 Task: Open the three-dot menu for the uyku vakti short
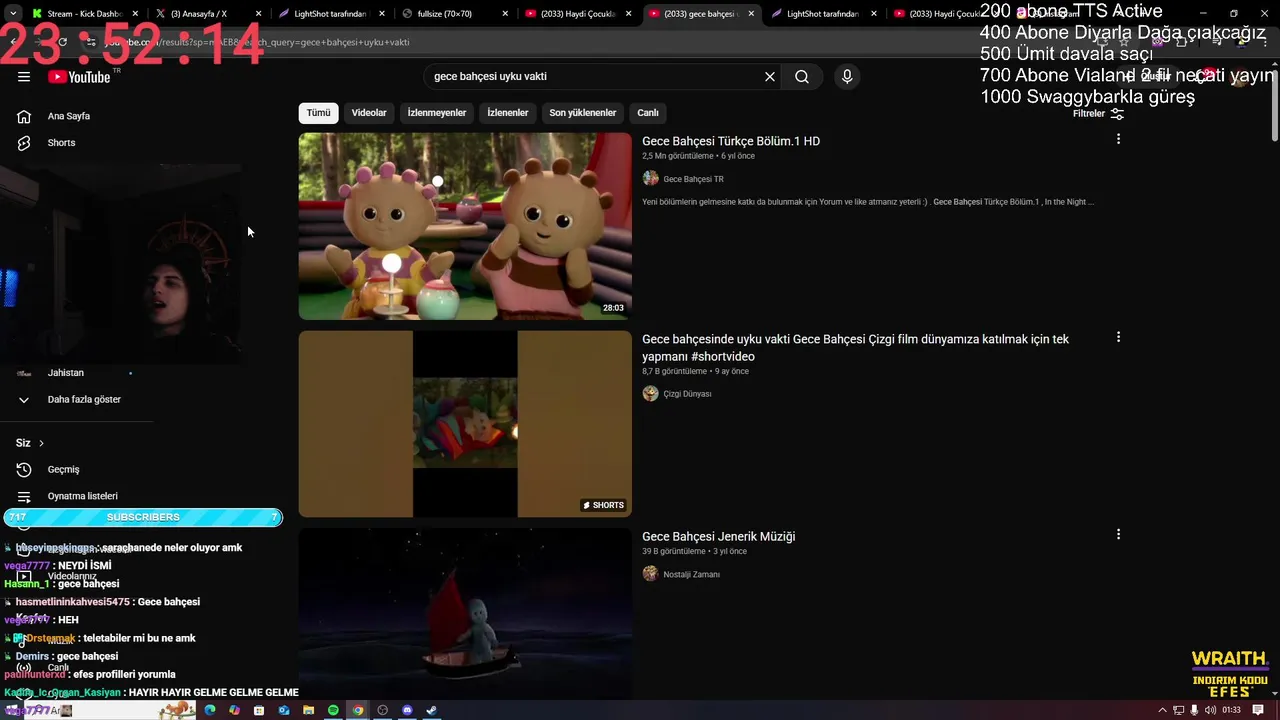1118,338
